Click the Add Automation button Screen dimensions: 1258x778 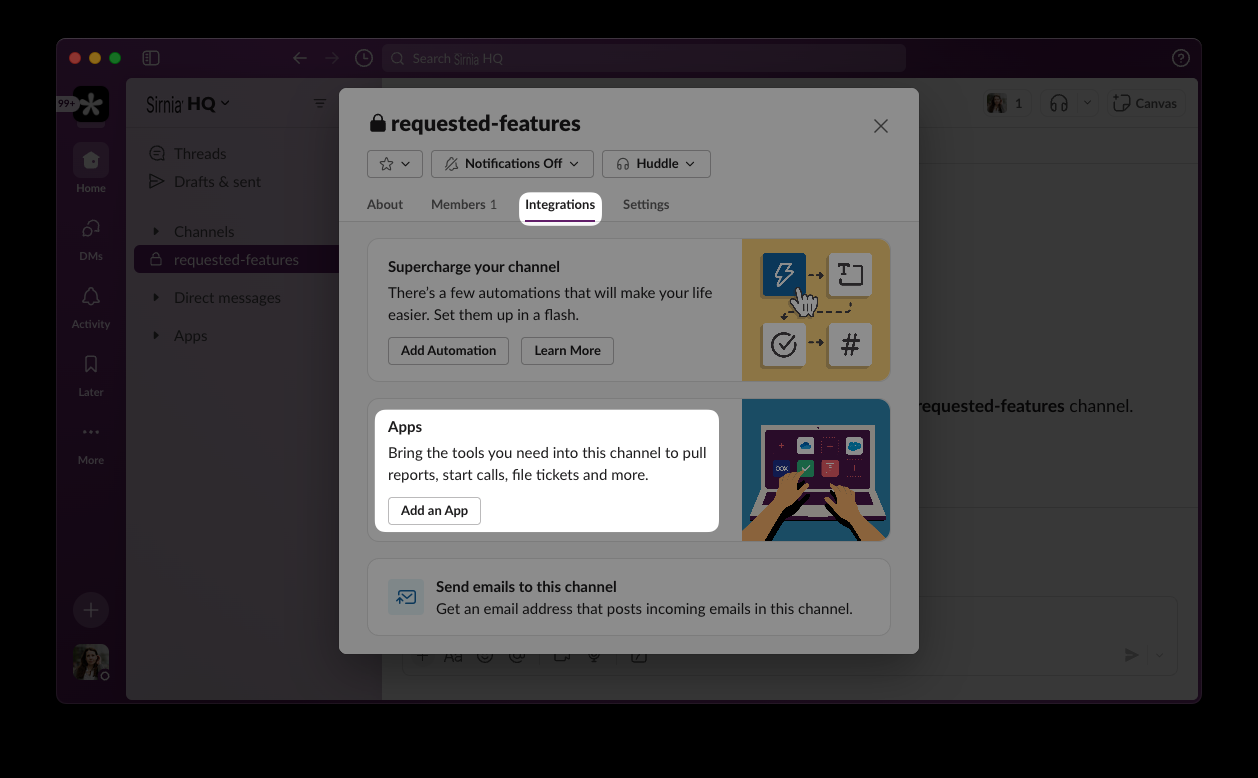click(448, 351)
